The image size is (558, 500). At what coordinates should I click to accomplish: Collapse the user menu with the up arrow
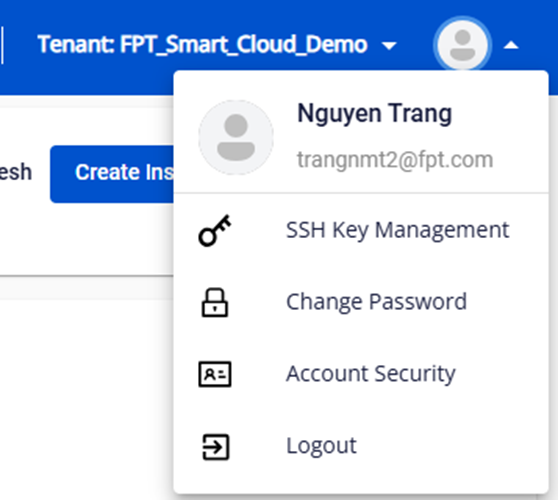coord(511,45)
